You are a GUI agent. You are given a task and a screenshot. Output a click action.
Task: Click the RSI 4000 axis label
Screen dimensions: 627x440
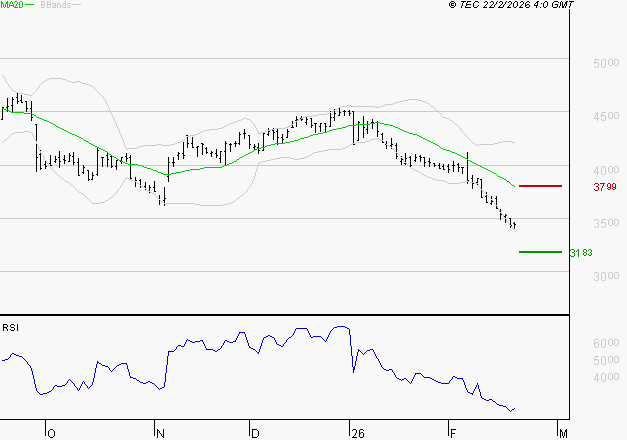coord(606,377)
